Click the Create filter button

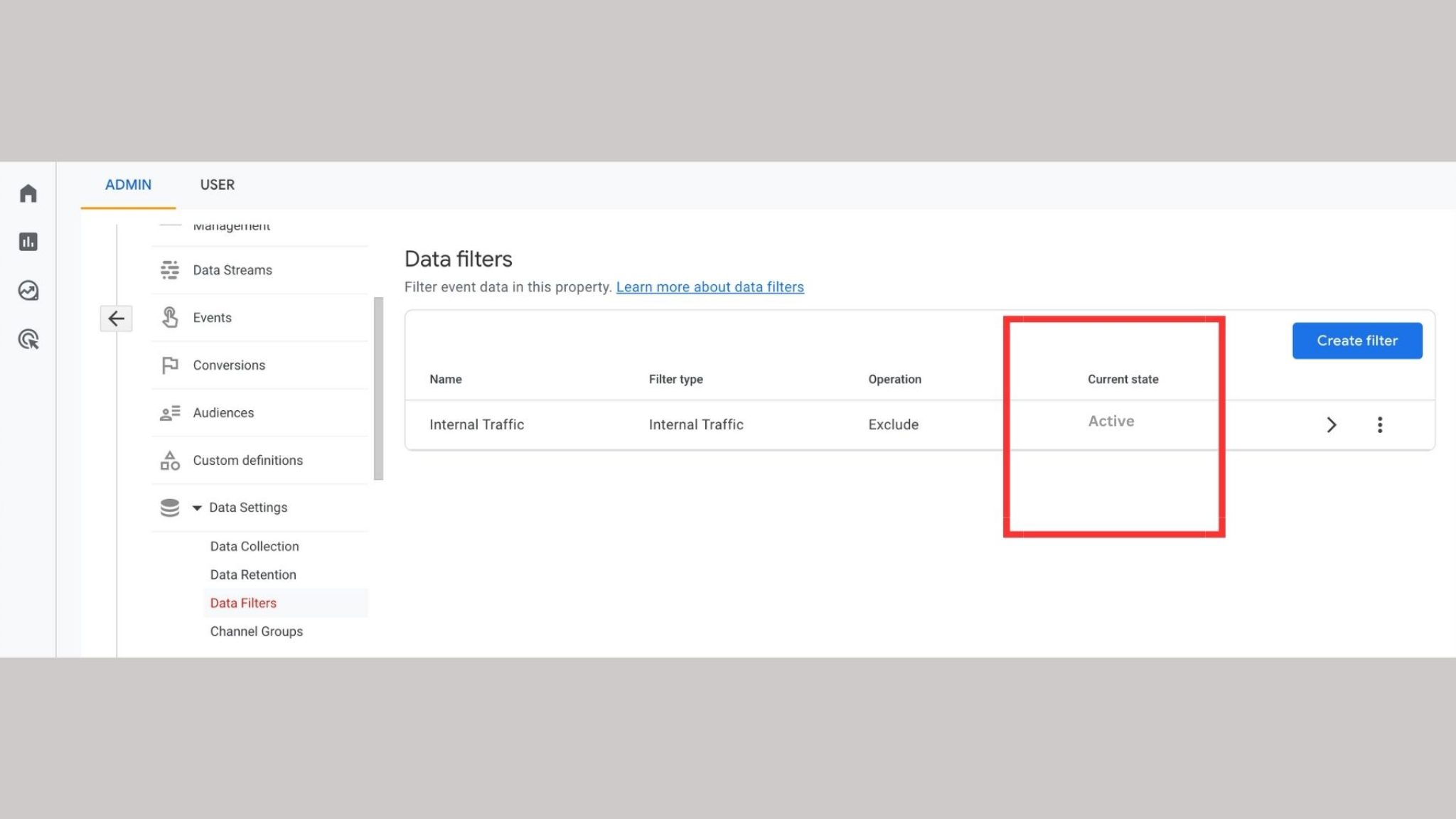tap(1356, 341)
